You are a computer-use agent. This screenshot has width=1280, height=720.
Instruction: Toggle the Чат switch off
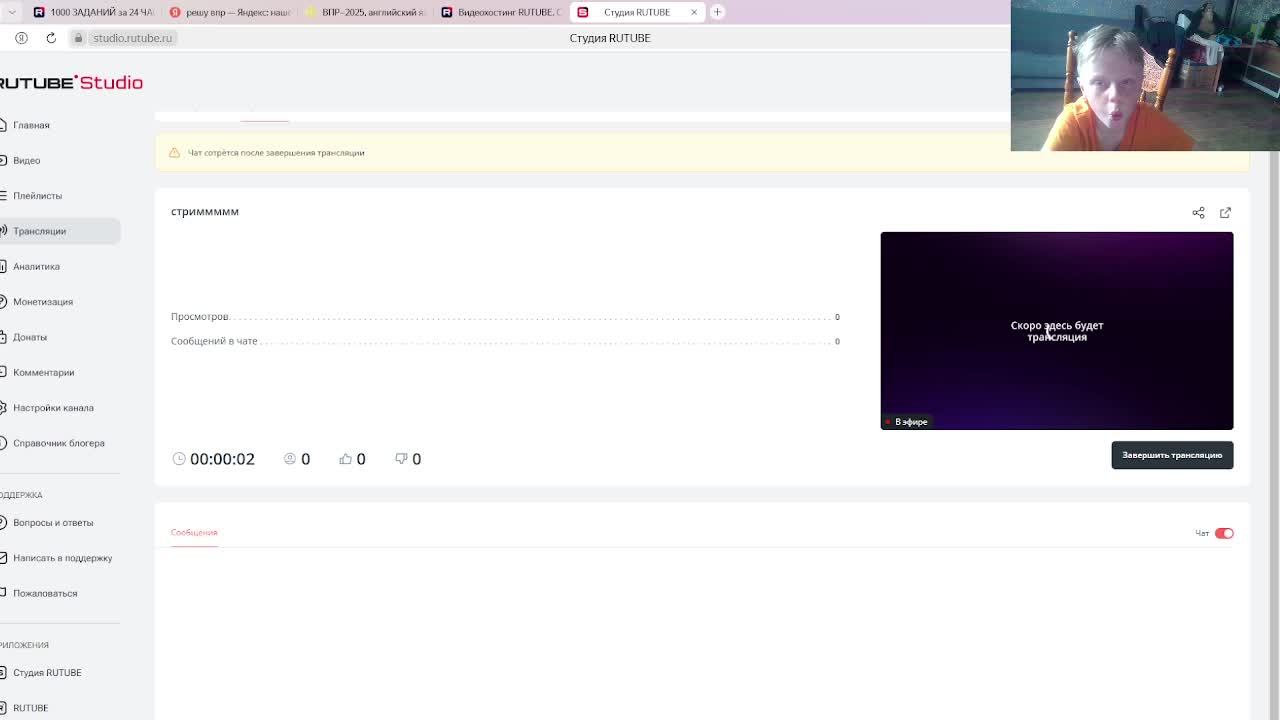(1224, 533)
